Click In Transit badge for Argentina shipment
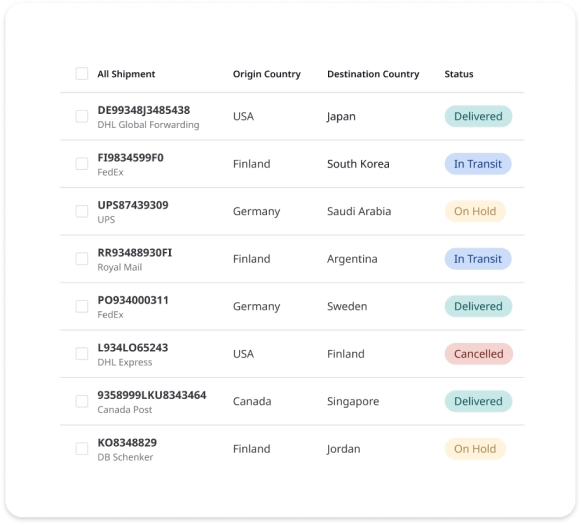581x525 pixels. (478, 259)
